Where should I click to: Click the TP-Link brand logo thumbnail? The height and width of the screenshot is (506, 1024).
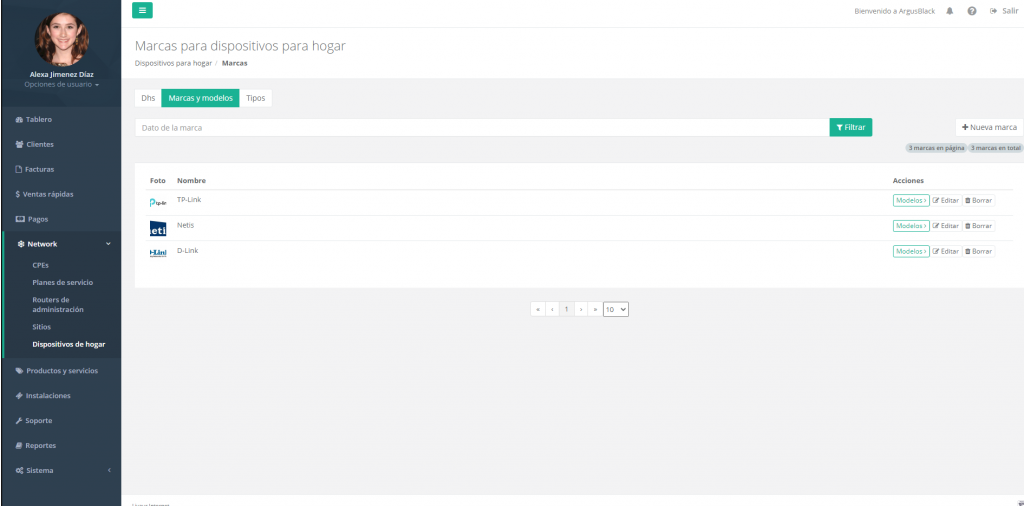(158, 203)
